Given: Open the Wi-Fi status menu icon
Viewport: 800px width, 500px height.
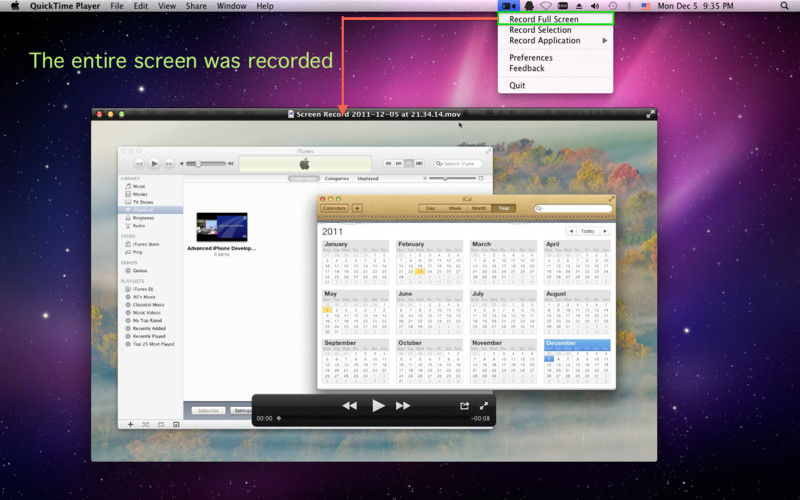Looking at the screenshot, I should click(546, 6).
